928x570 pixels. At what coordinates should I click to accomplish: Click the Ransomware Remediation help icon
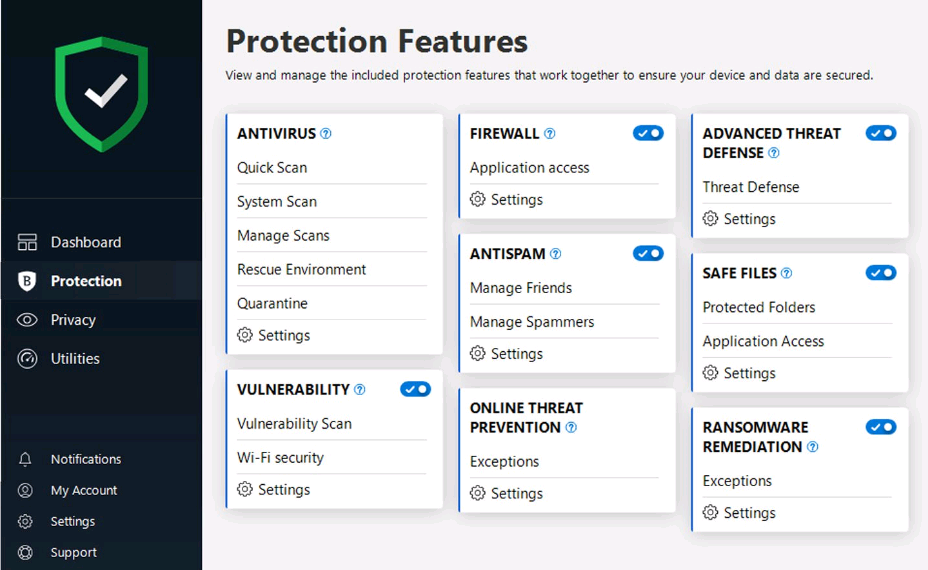pyautogui.click(x=813, y=447)
